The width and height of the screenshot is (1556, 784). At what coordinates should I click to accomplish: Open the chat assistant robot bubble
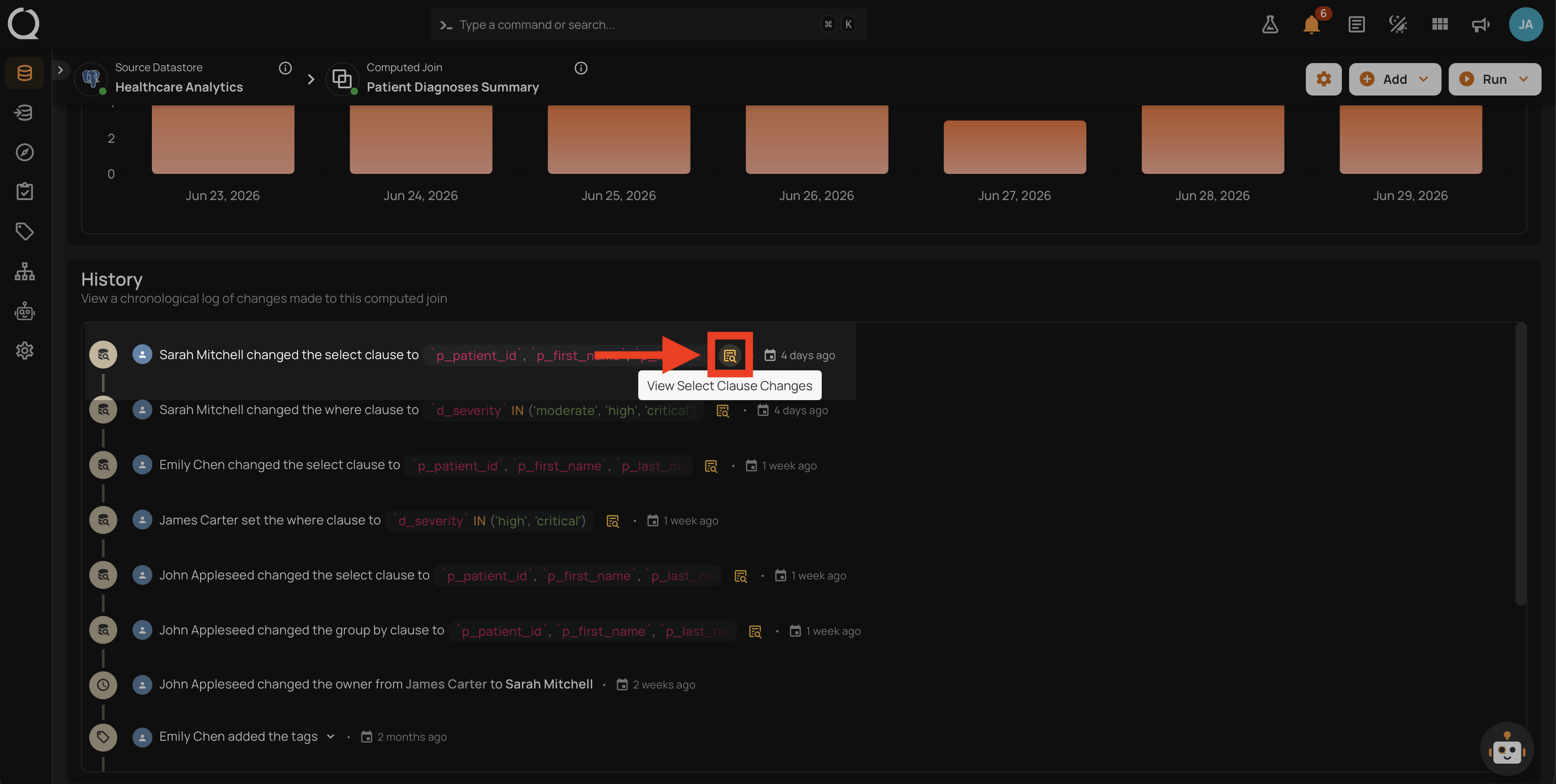[1506, 749]
